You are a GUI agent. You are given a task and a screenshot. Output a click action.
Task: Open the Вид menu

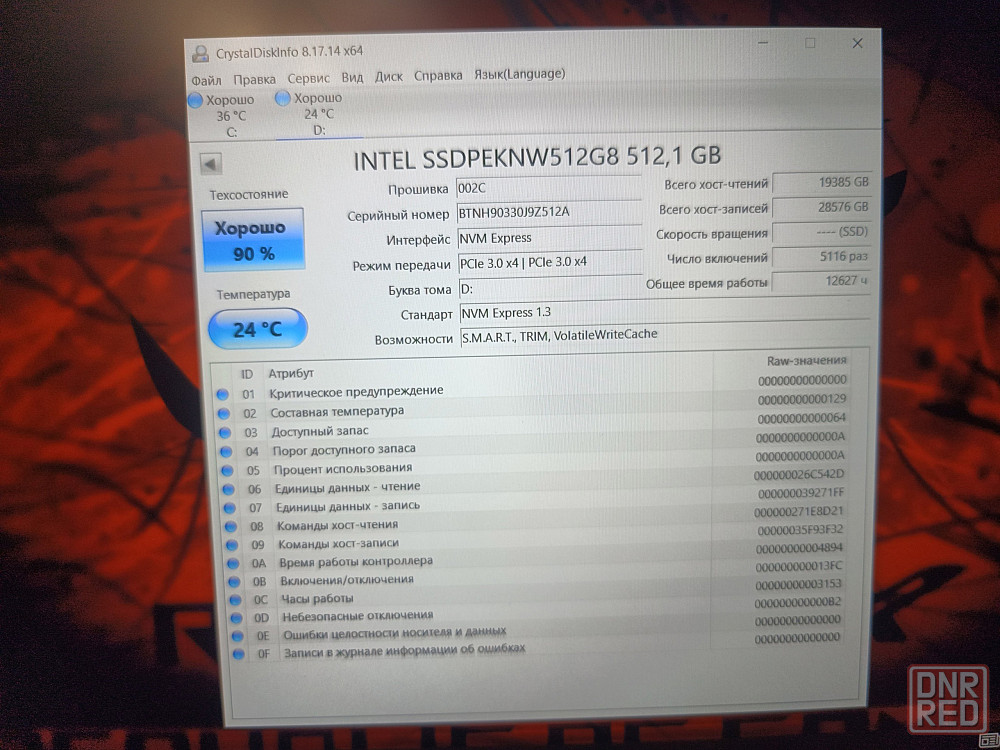coord(352,77)
